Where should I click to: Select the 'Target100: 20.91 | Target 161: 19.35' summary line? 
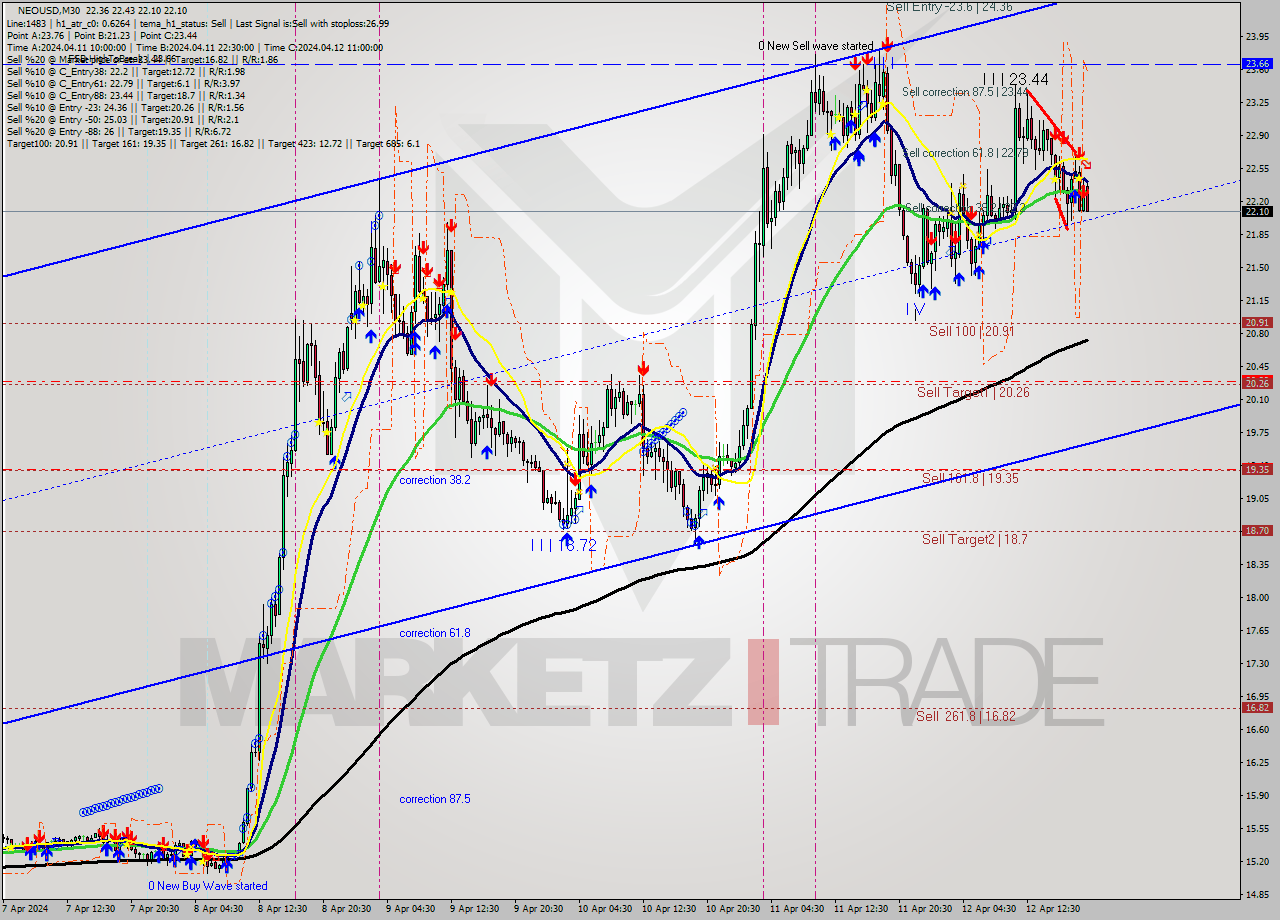212,143
